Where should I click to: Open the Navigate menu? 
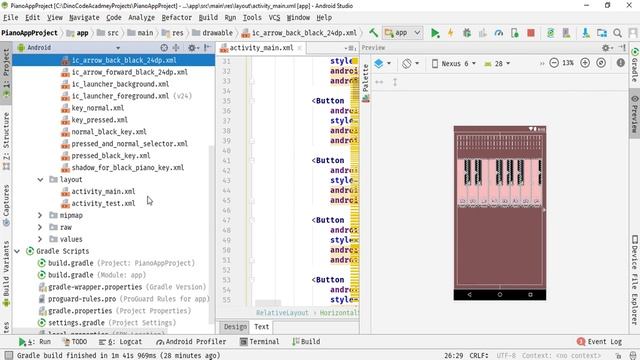[x=84, y=18]
